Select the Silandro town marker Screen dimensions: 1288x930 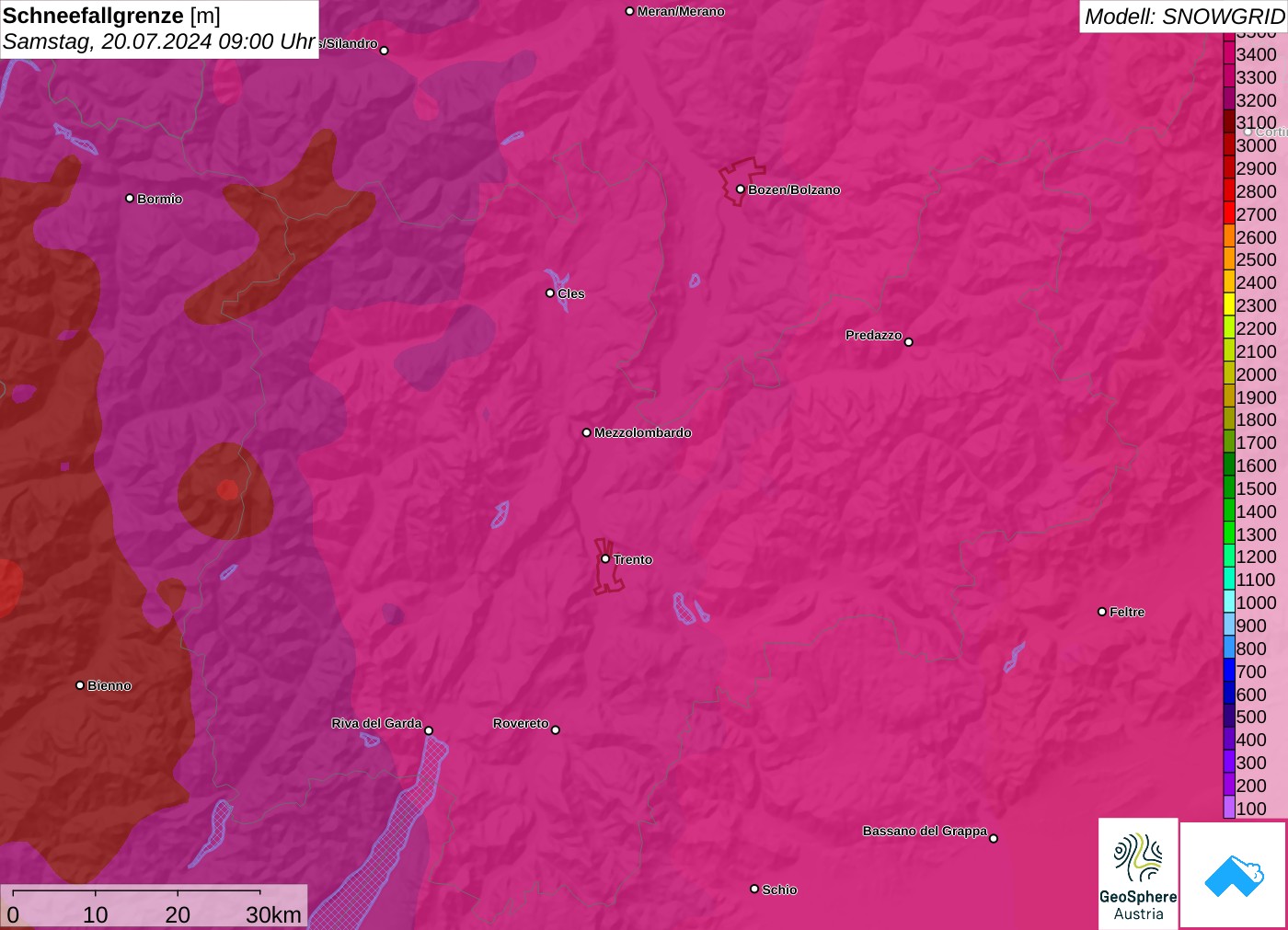click(385, 51)
